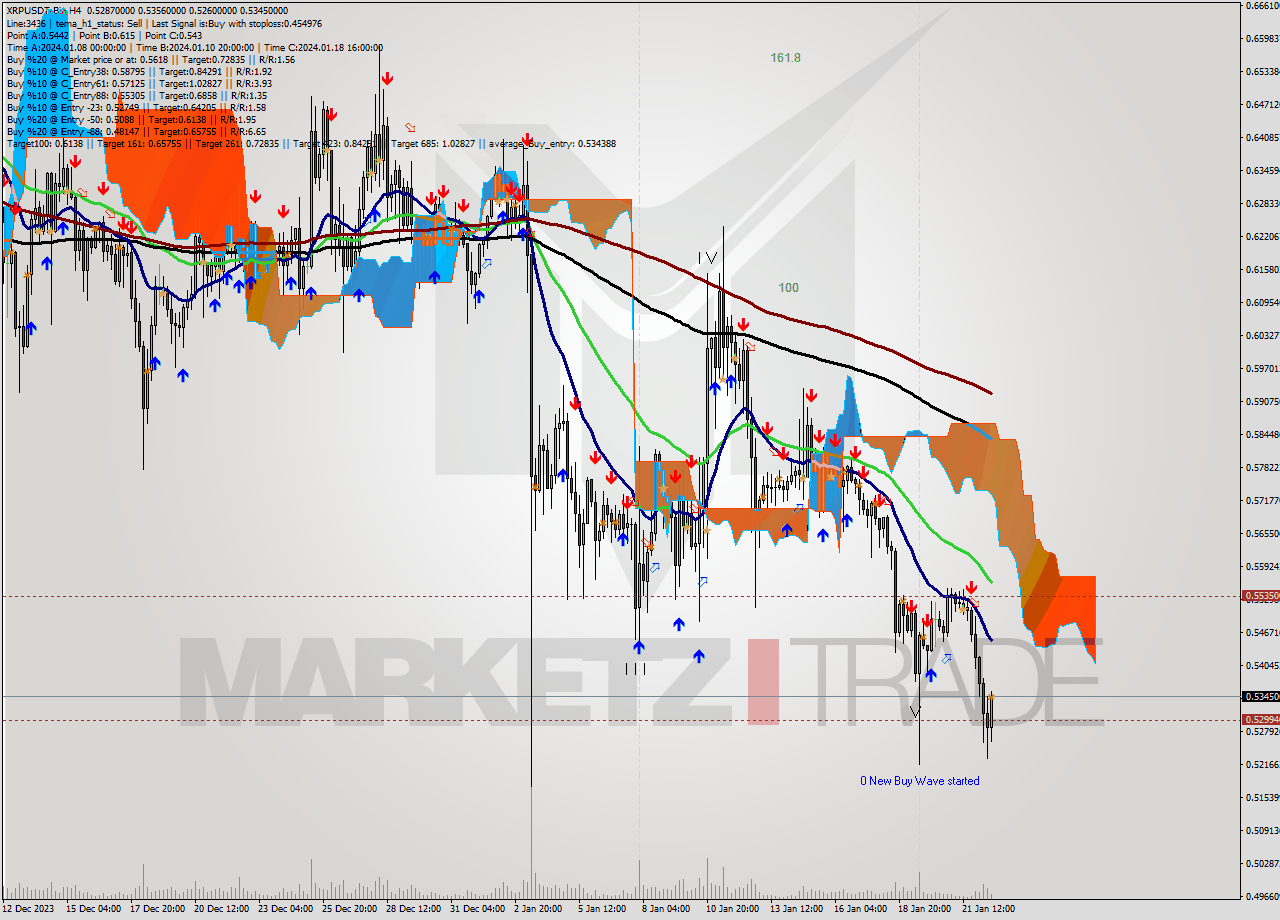Click the 'I I I' wave label near 8 Jan

click(x=636, y=669)
